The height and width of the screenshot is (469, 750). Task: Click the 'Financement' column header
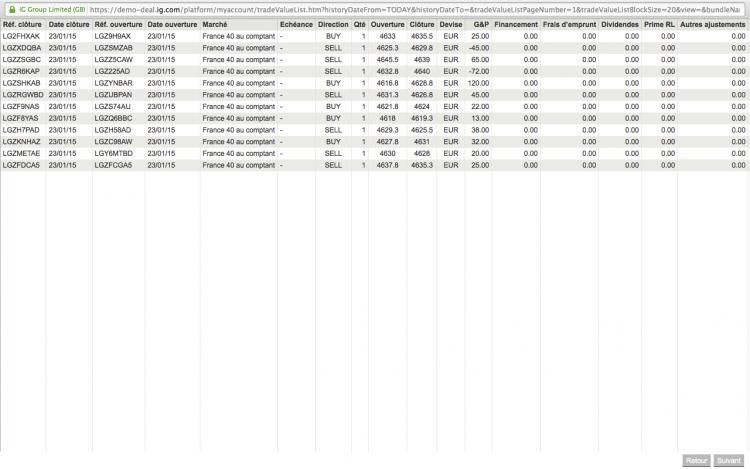click(x=516, y=24)
